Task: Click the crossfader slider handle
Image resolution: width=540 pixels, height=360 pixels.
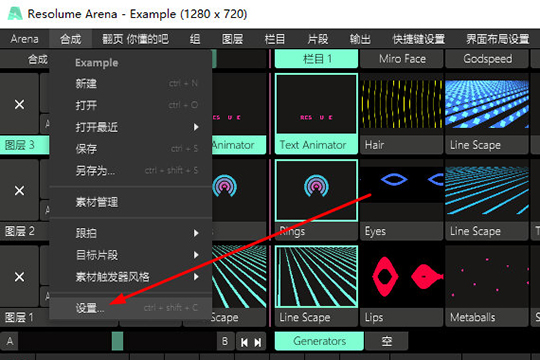Action: point(117,341)
